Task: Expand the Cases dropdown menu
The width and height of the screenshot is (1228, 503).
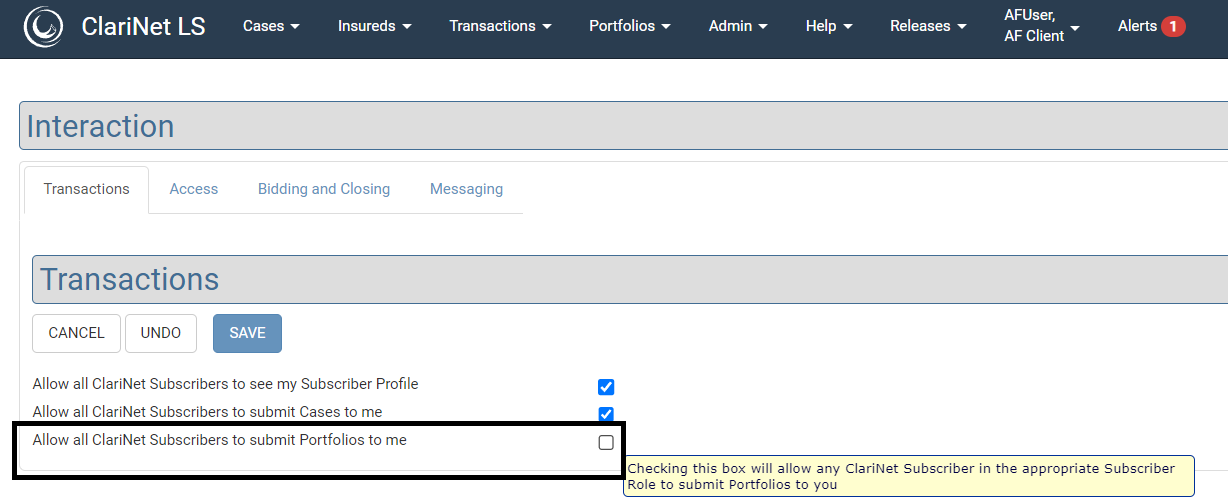Action: pyautogui.click(x=271, y=26)
